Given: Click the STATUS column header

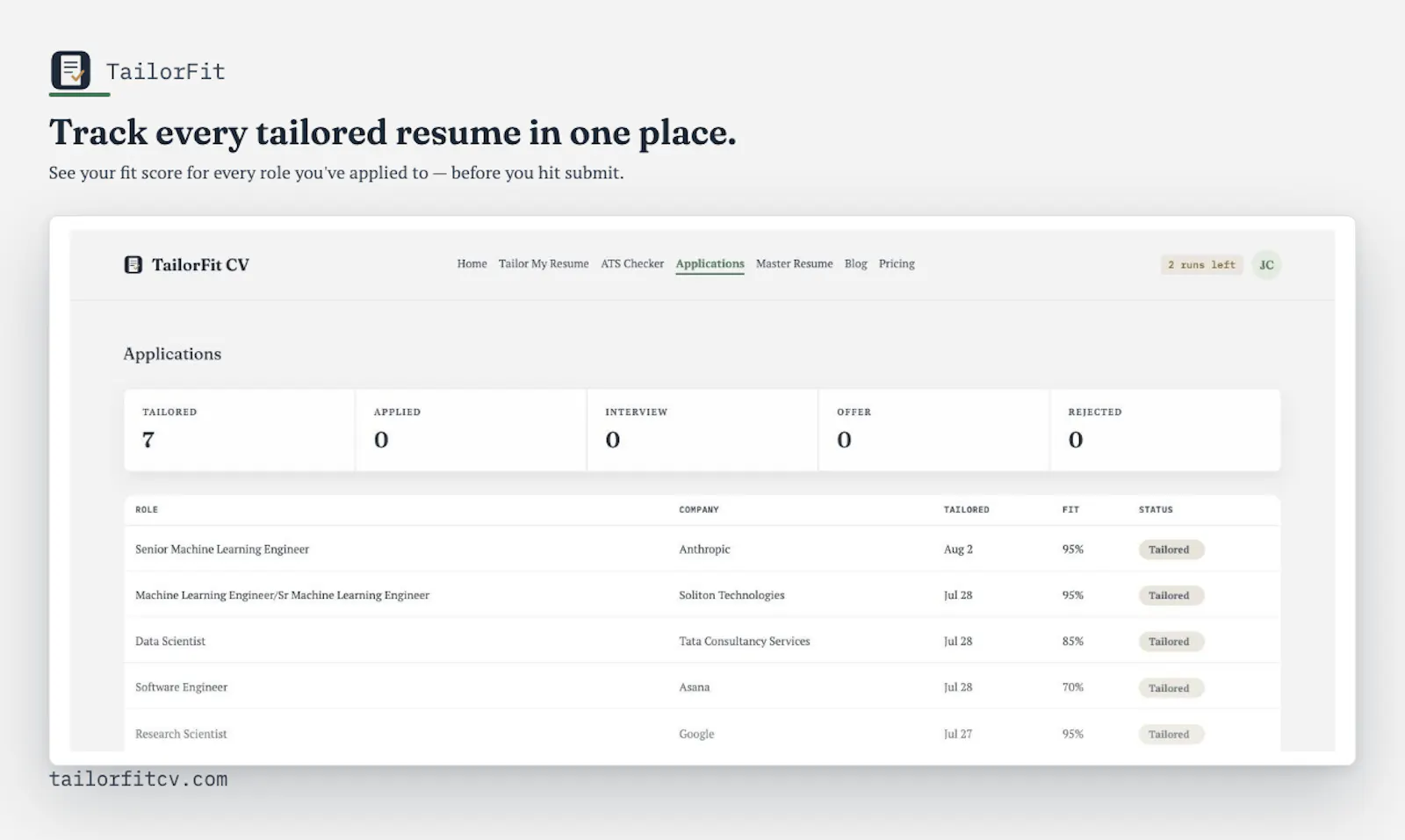Looking at the screenshot, I should (1156, 509).
